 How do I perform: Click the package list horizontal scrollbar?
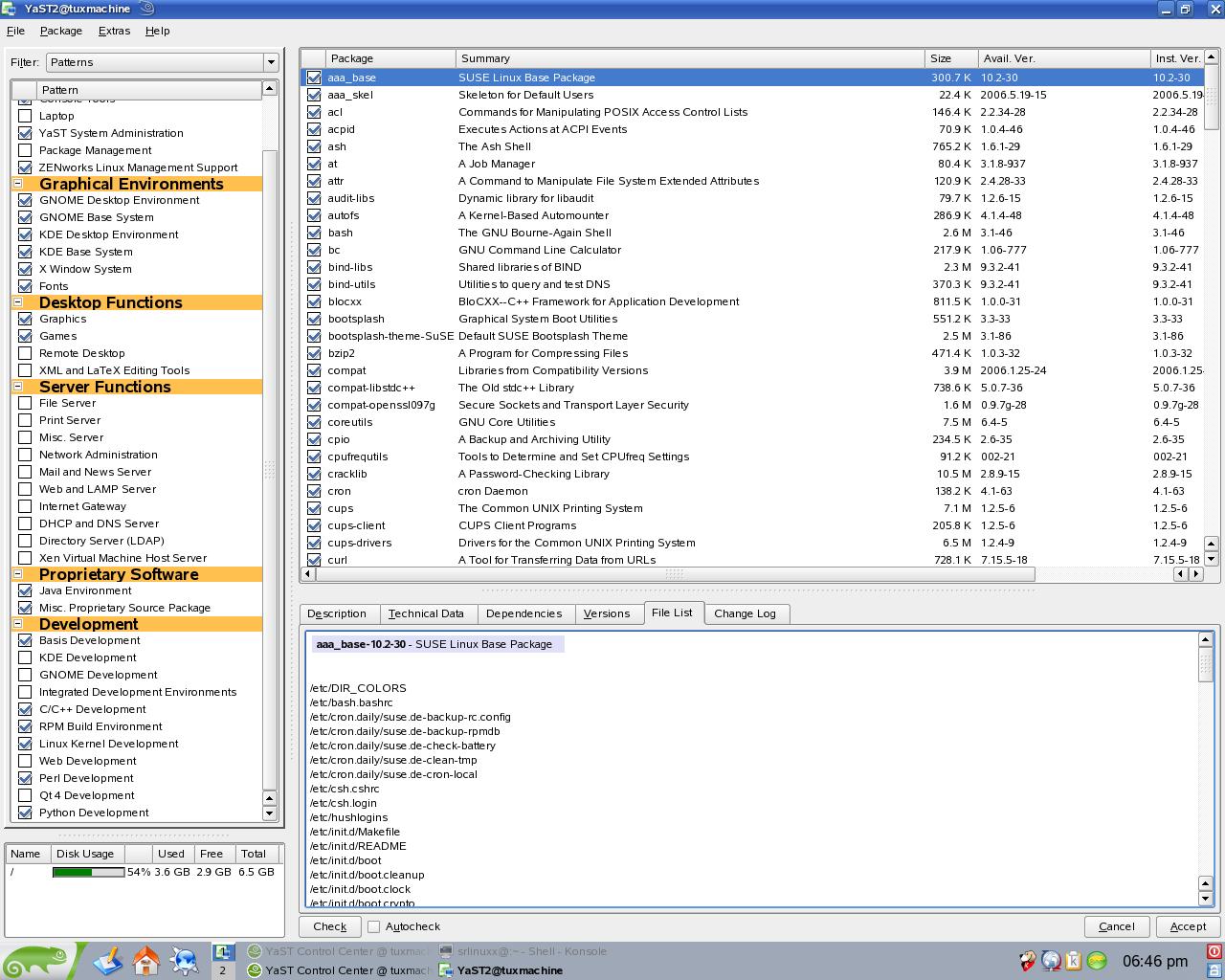675,574
